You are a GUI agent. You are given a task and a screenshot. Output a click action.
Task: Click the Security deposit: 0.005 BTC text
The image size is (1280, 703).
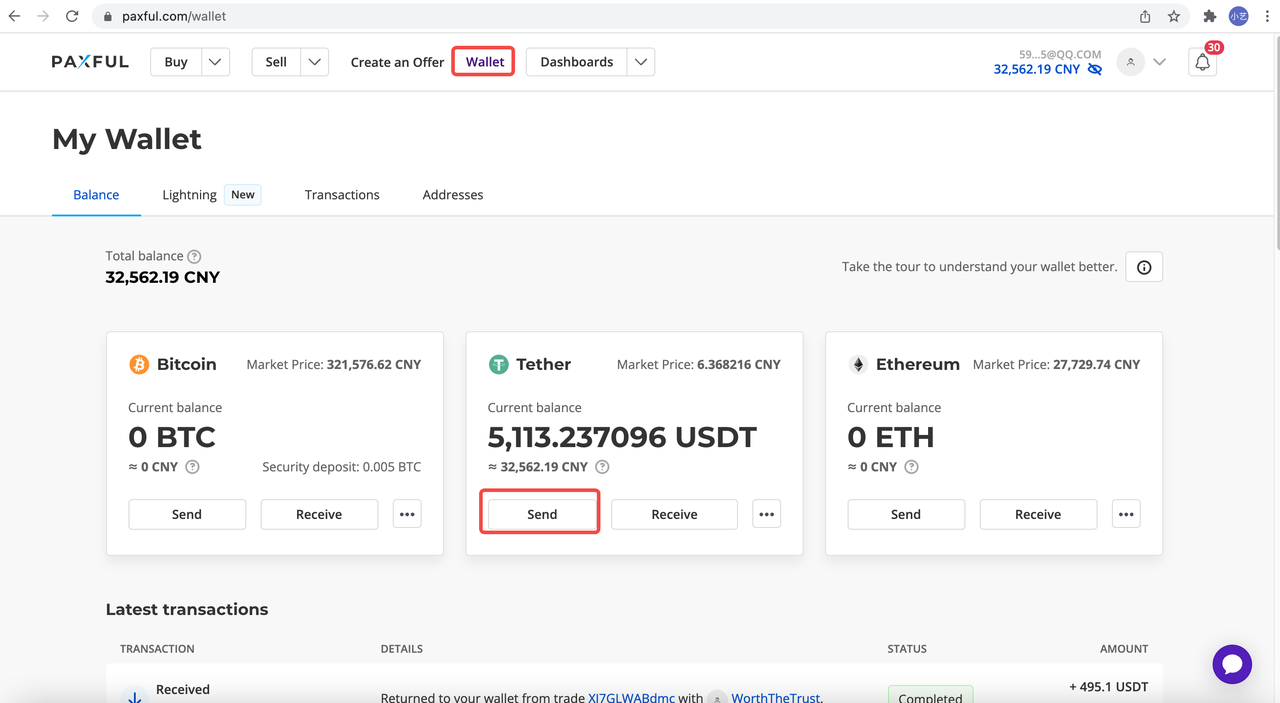pyautogui.click(x=342, y=467)
